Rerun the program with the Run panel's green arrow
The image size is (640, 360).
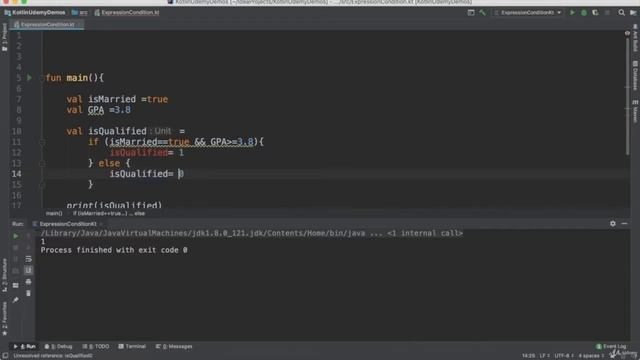click(16, 236)
